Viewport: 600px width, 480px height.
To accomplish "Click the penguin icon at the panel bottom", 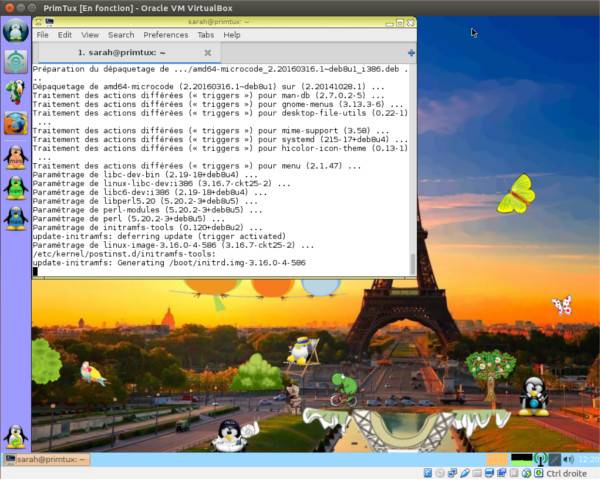I will (16, 437).
